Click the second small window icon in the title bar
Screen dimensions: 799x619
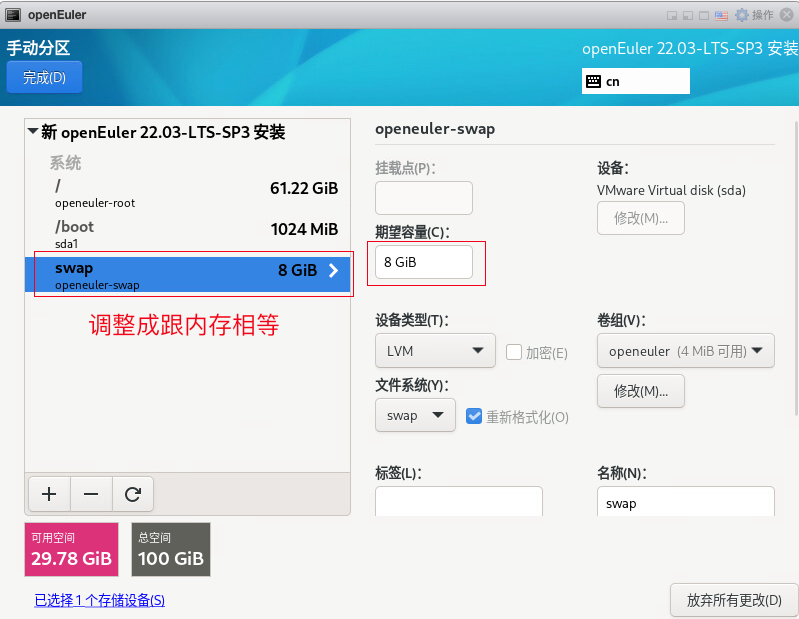click(x=688, y=16)
